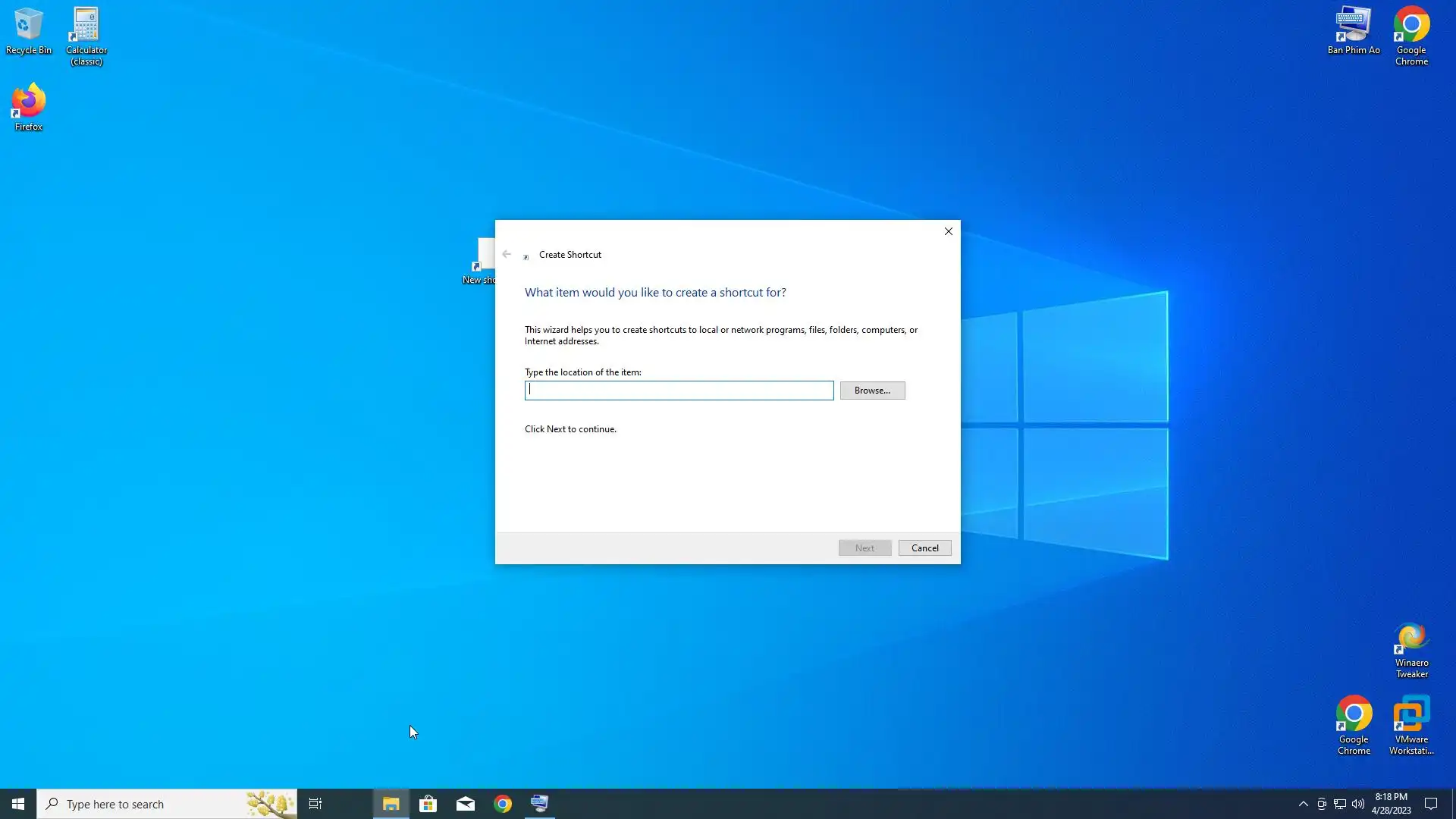
Task: Open VMware Workstation desktop shortcut
Action: (x=1411, y=724)
